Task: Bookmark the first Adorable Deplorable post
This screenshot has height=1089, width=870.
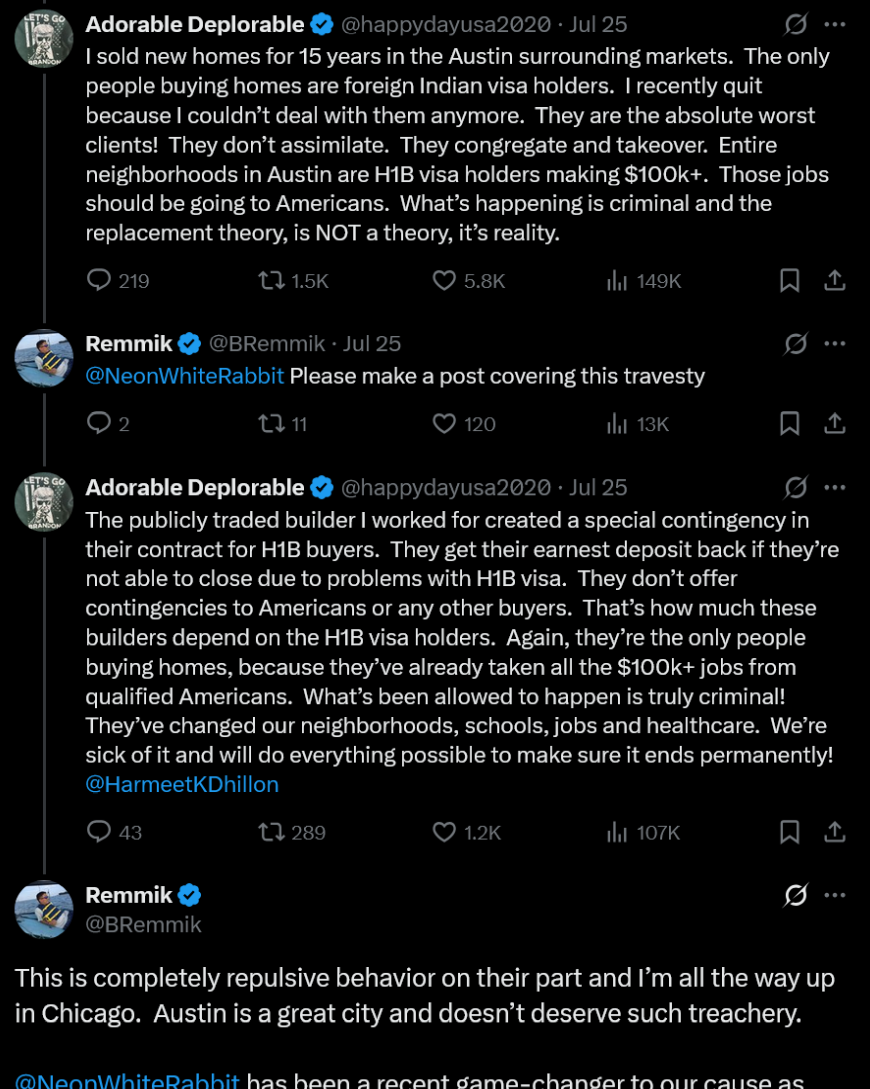Action: click(789, 280)
